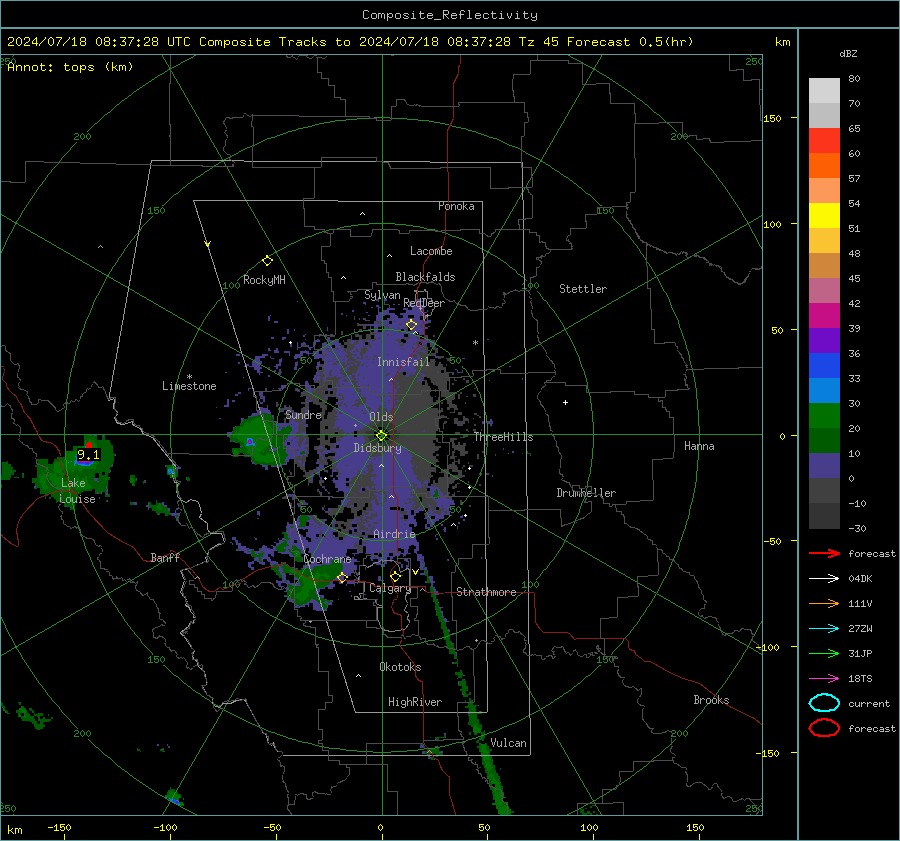Click the 10 dBZ slate-blue swatch

point(824,466)
